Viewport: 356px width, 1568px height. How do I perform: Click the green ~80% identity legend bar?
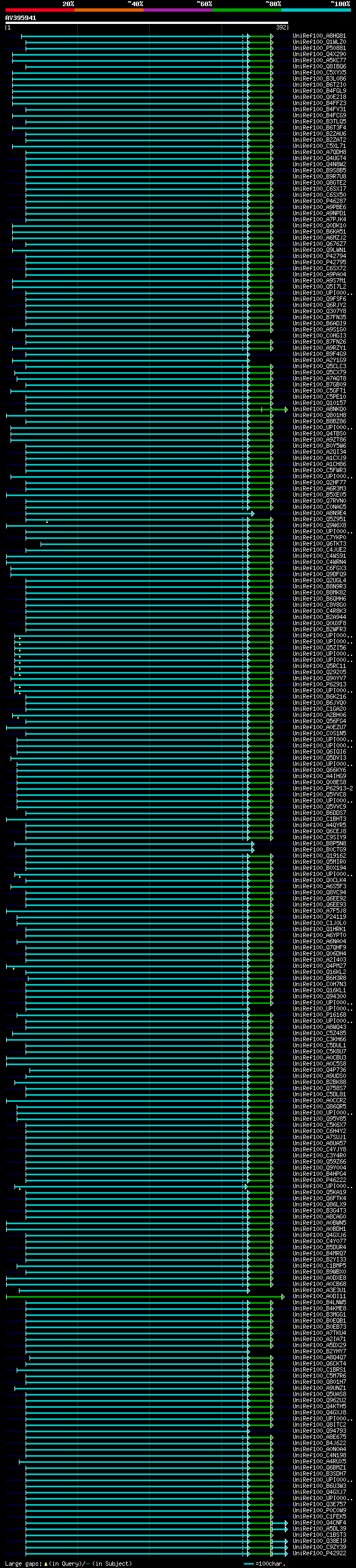pos(247,10)
